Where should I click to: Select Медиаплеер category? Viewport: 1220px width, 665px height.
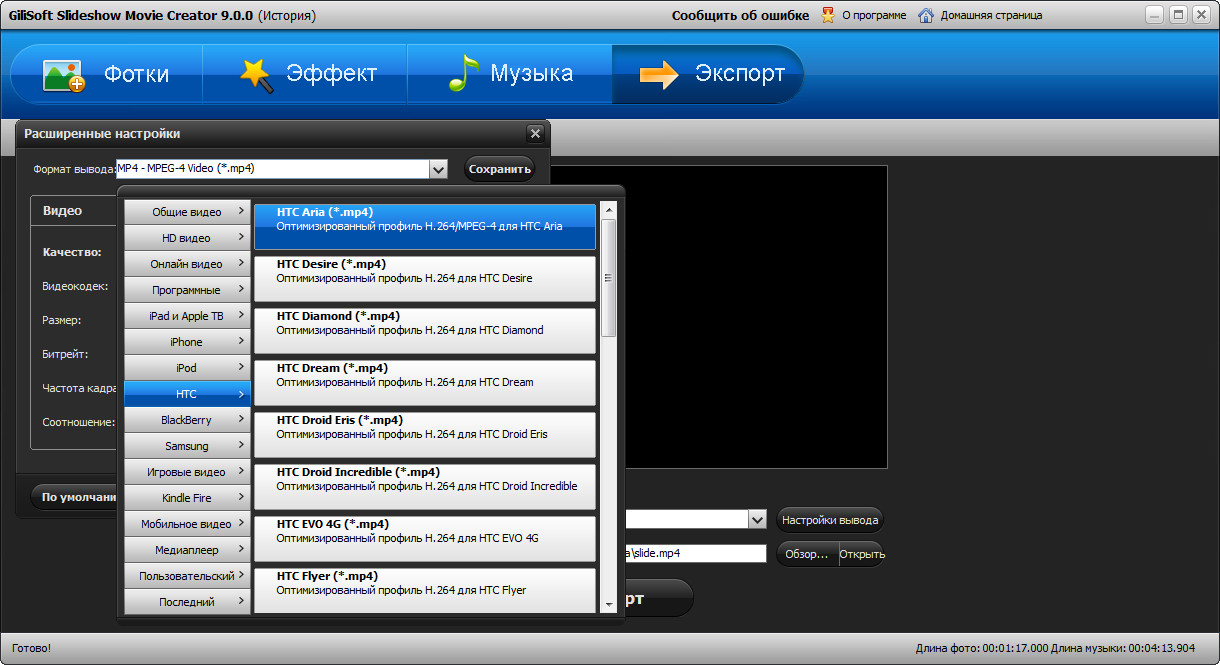pos(187,550)
